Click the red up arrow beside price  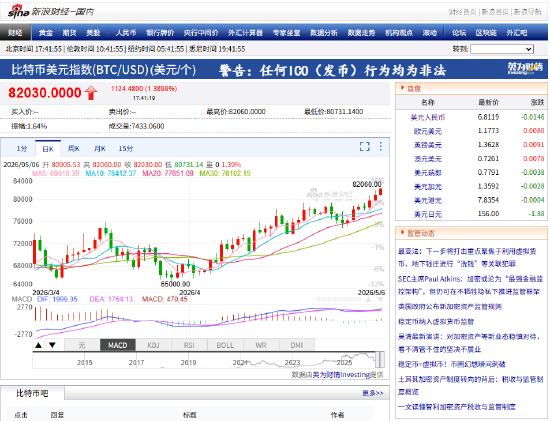pyautogui.click(x=91, y=93)
